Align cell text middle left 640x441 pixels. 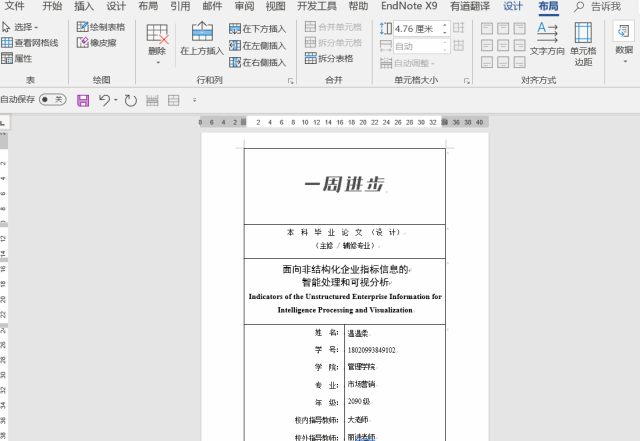[487, 45]
